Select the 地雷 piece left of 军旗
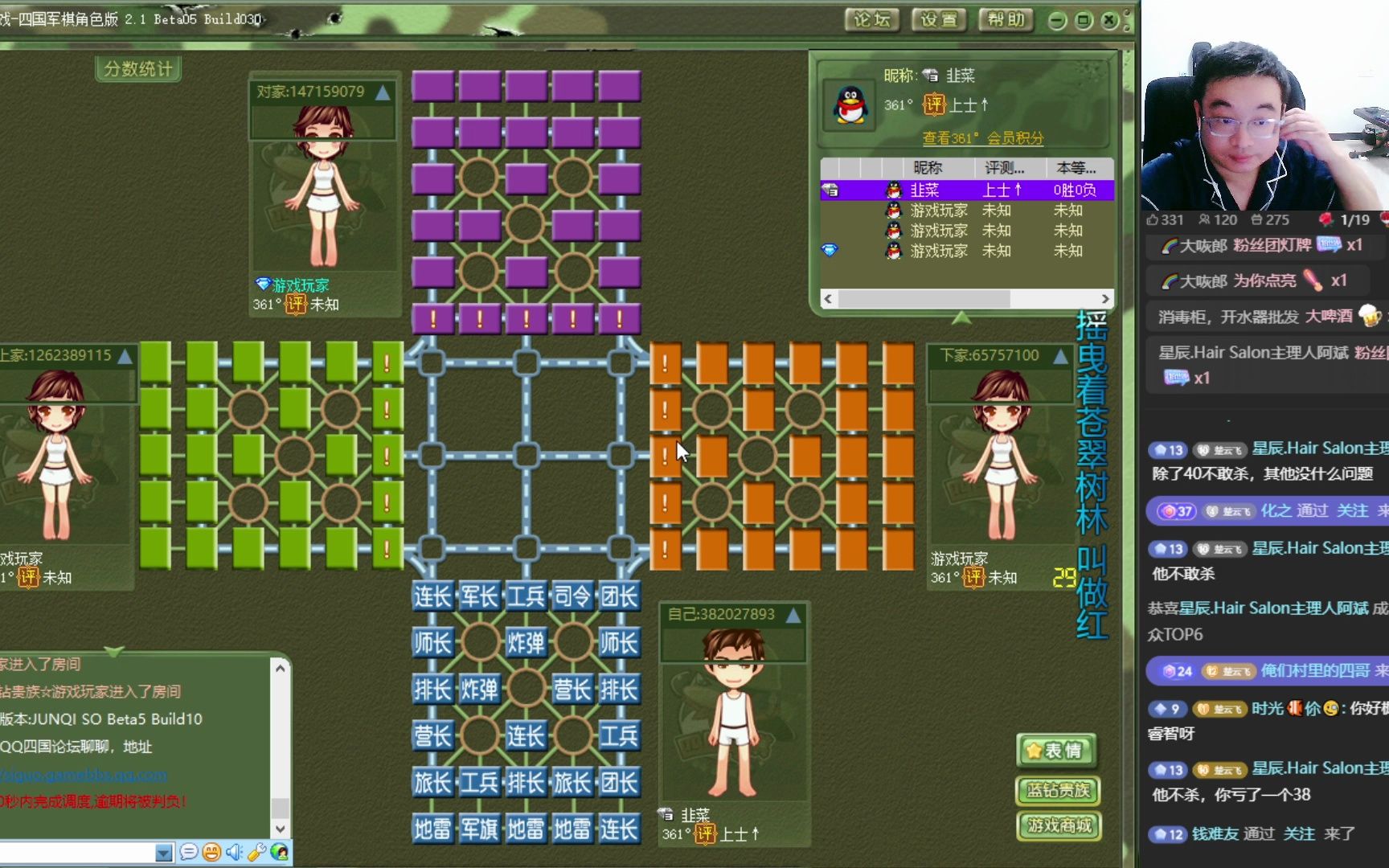This screenshot has width=1389, height=868. pos(432,829)
